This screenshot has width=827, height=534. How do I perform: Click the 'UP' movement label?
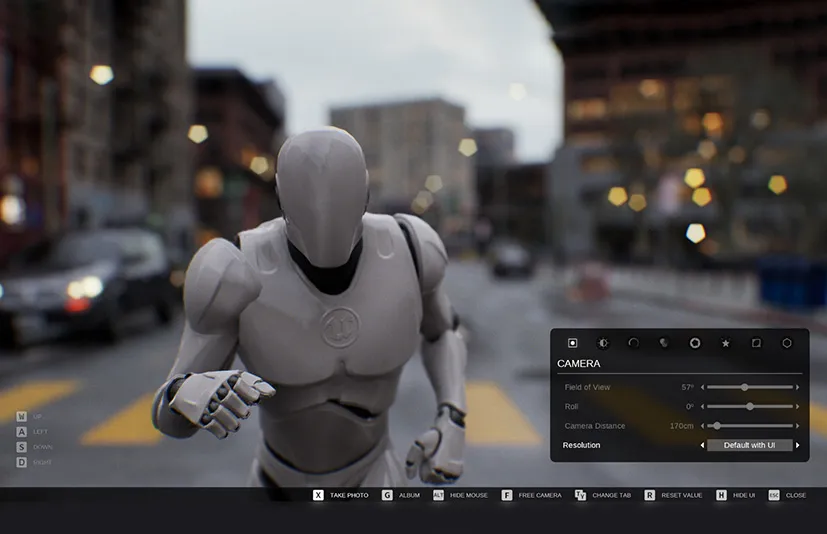[37, 416]
